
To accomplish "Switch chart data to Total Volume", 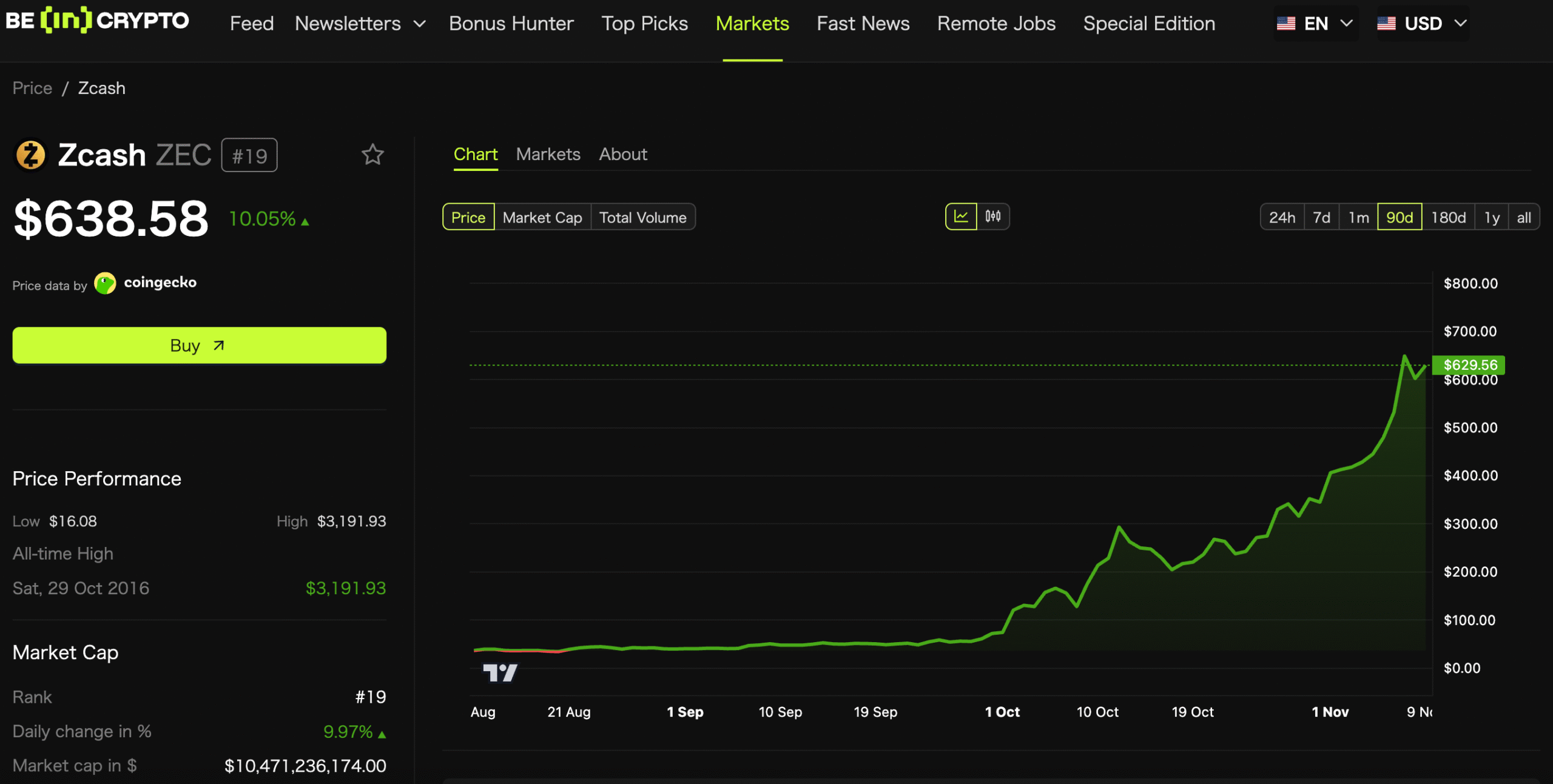I will [643, 216].
